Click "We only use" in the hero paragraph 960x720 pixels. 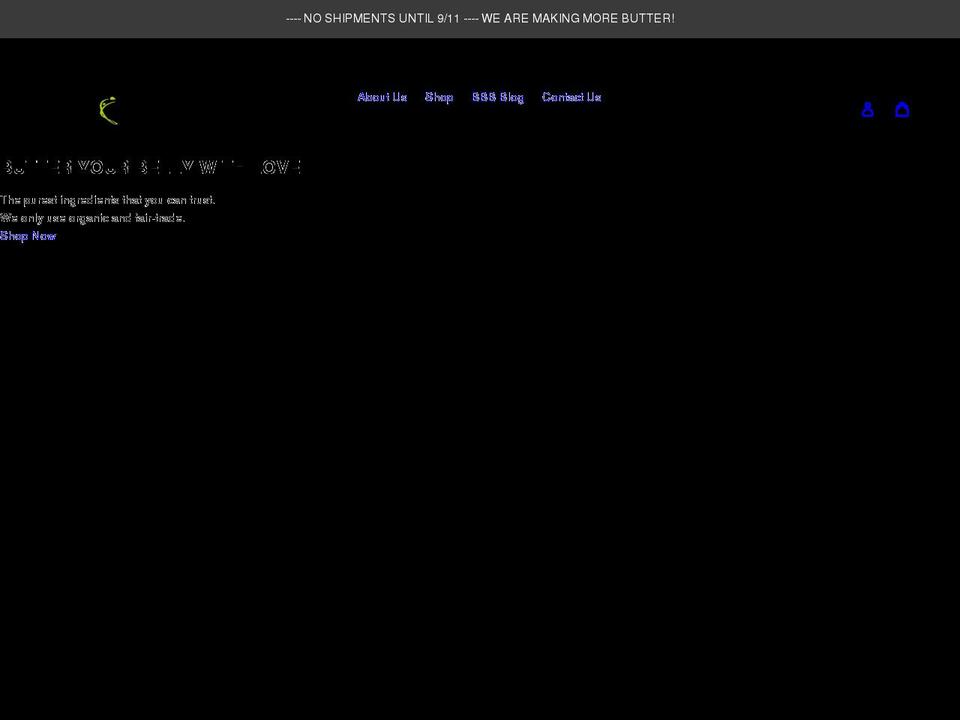point(32,218)
